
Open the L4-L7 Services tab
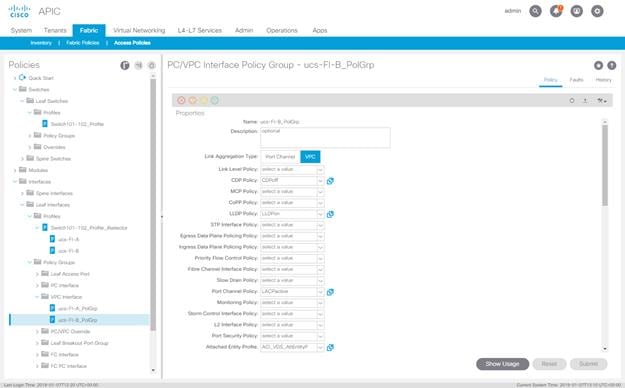click(200, 30)
